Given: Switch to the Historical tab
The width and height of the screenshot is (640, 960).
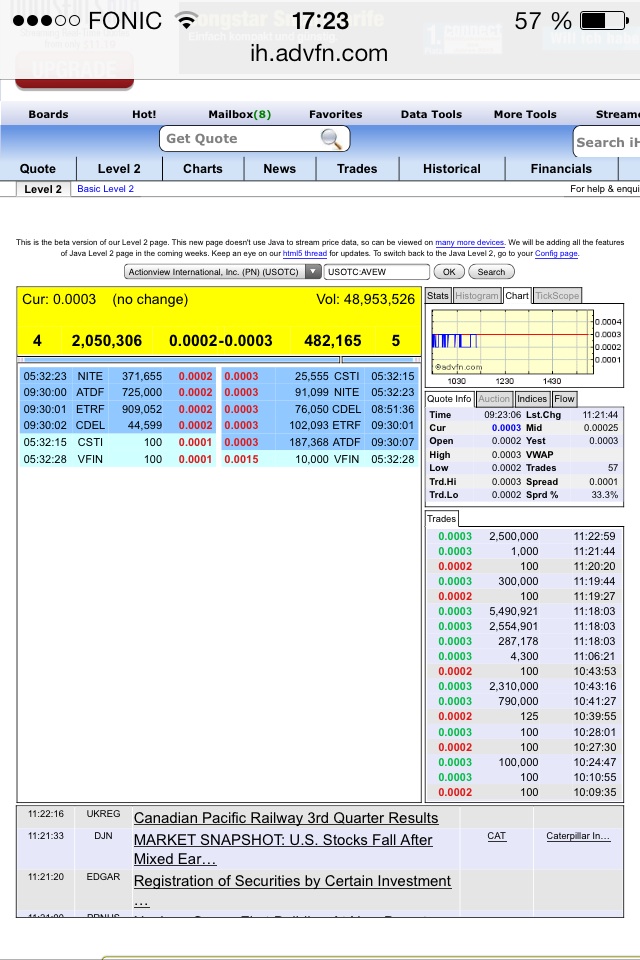Looking at the screenshot, I should [x=452, y=168].
